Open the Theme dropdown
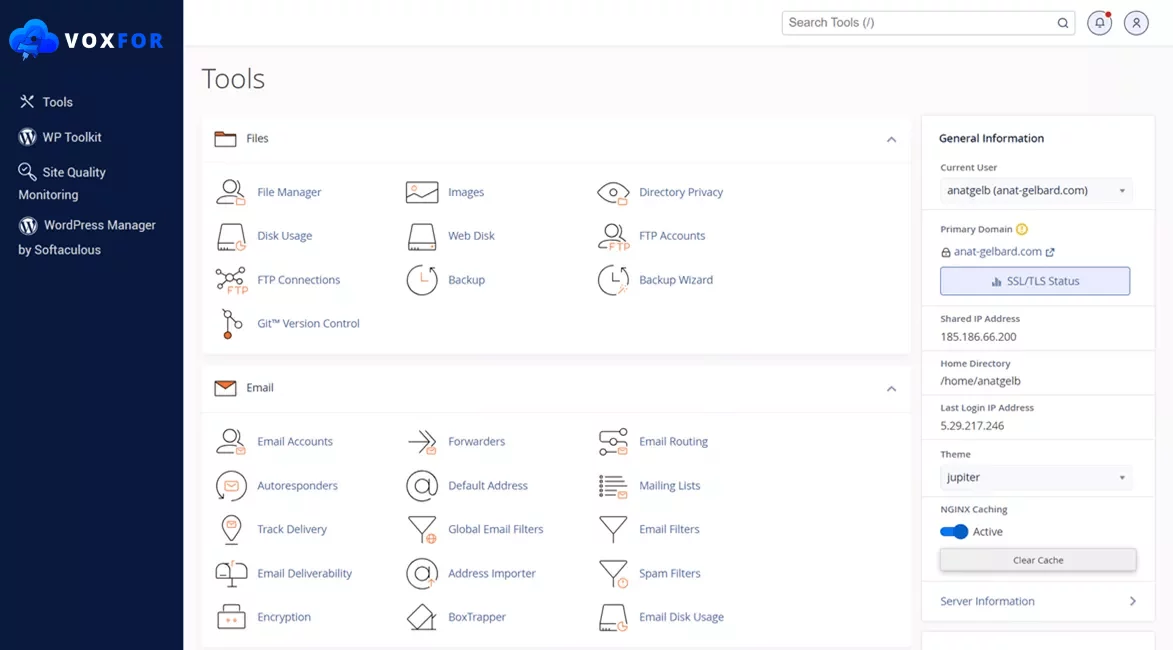 tap(1035, 478)
